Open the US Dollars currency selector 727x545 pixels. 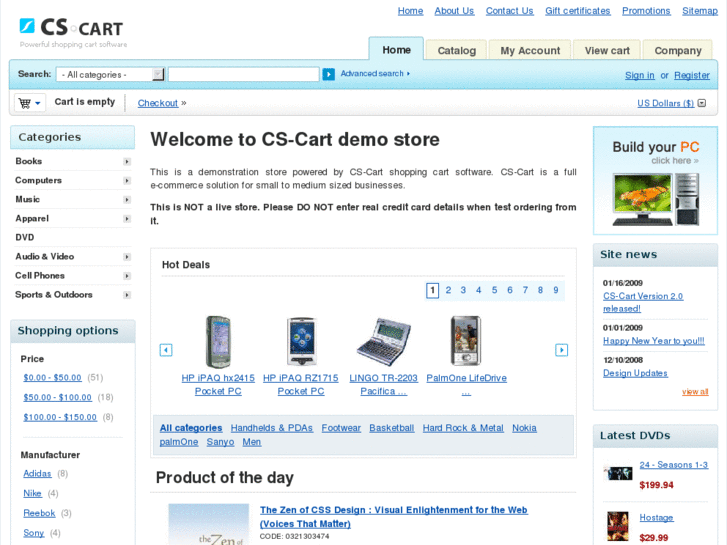671,103
